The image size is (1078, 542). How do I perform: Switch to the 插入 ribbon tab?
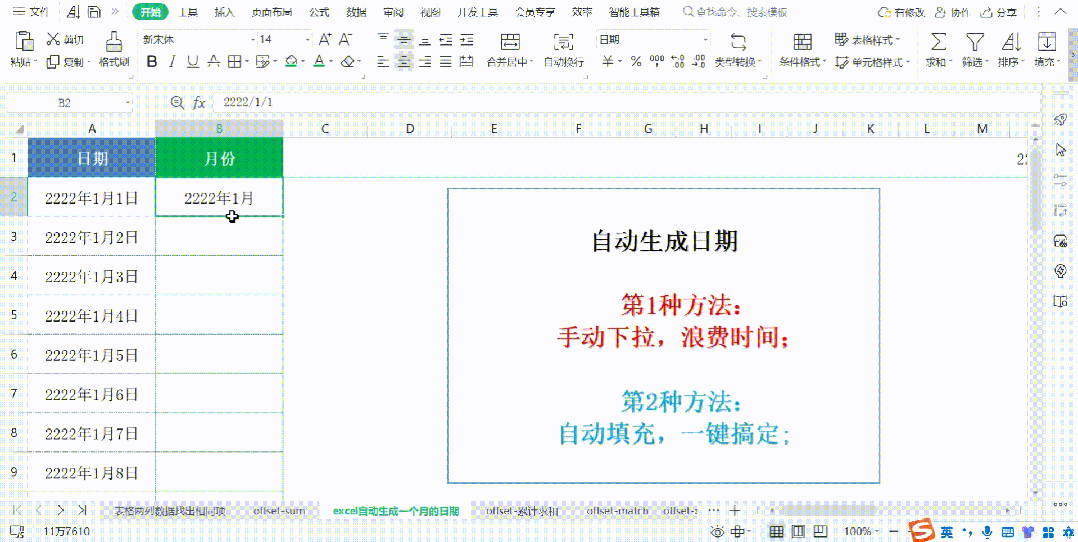224,12
